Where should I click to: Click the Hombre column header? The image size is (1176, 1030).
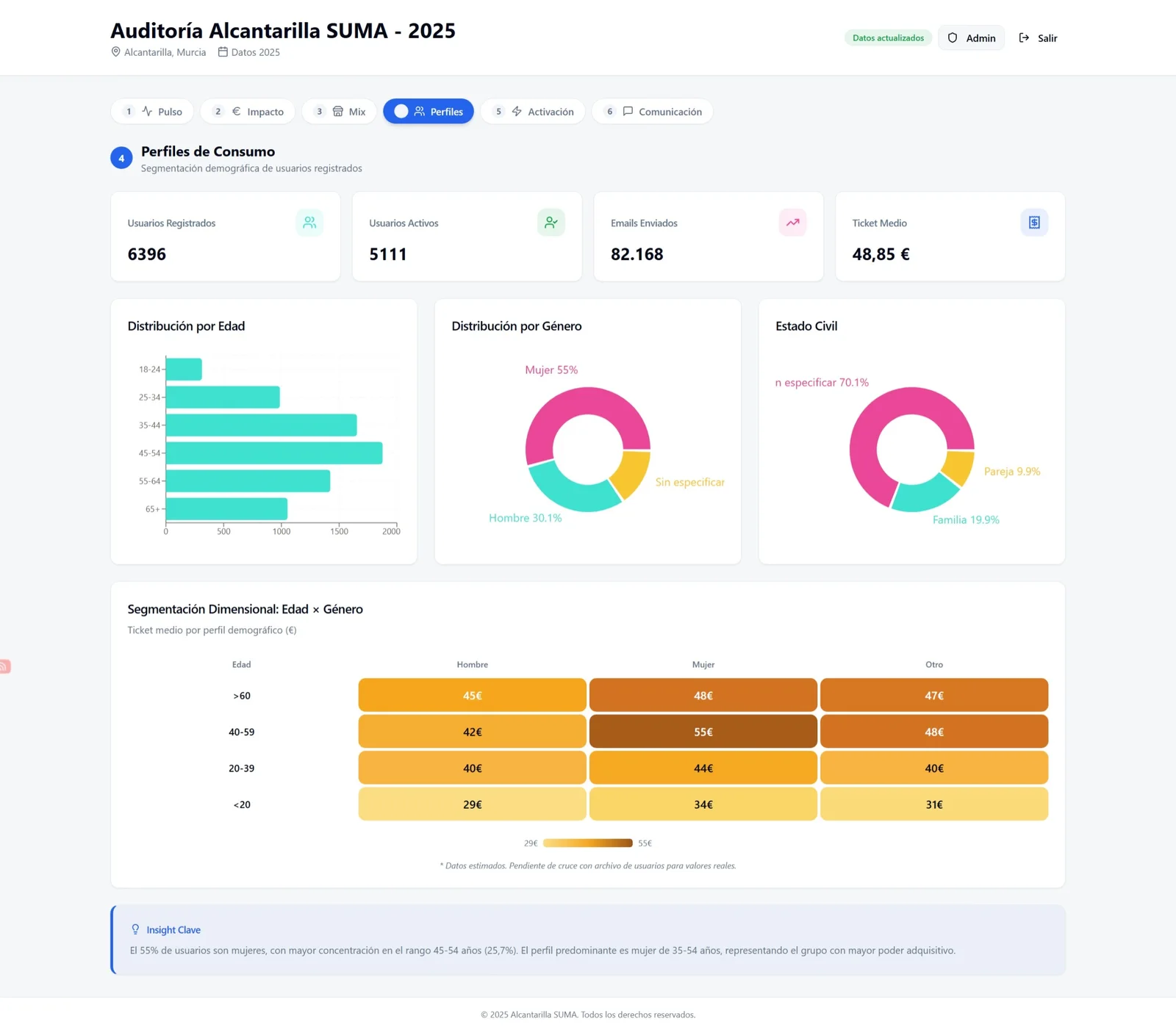[473, 665]
